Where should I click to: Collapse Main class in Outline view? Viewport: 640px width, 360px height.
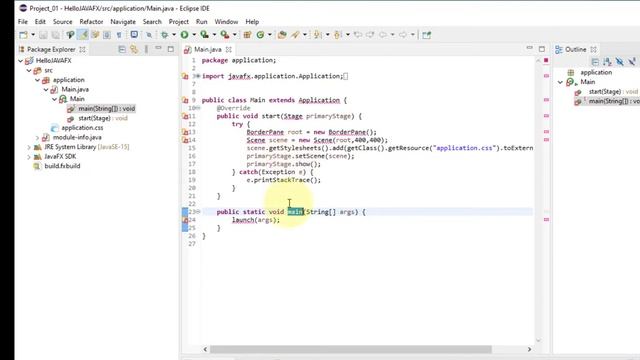pyautogui.click(x=560, y=82)
